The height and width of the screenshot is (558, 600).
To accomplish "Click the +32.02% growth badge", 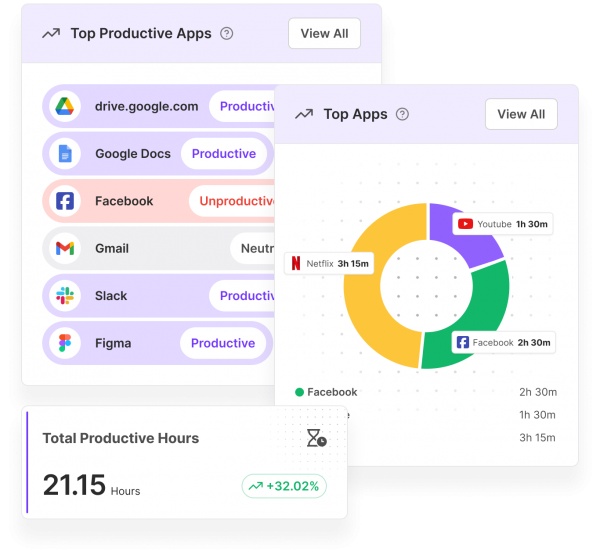I will [284, 486].
